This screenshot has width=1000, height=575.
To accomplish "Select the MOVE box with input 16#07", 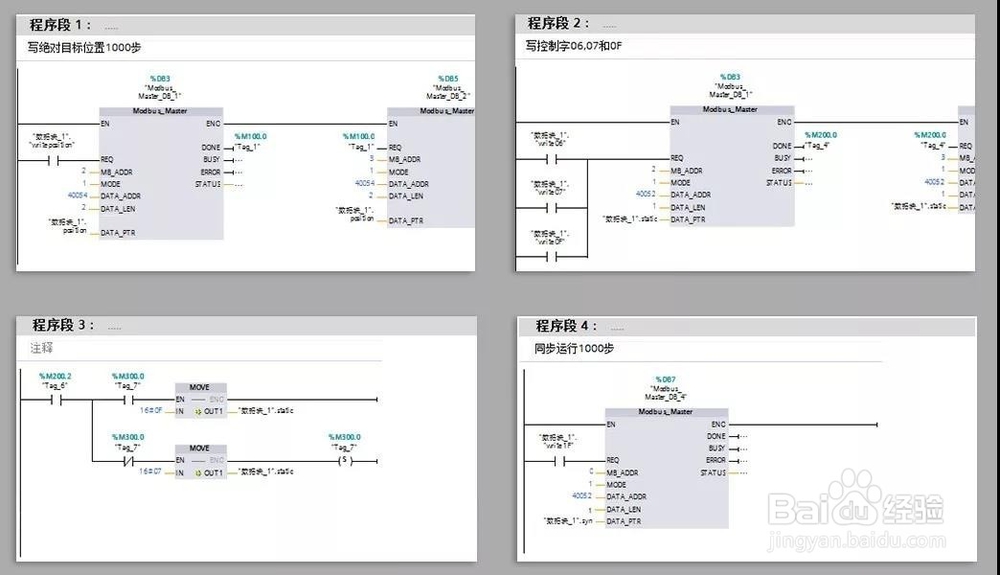I will click(x=201, y=461).
